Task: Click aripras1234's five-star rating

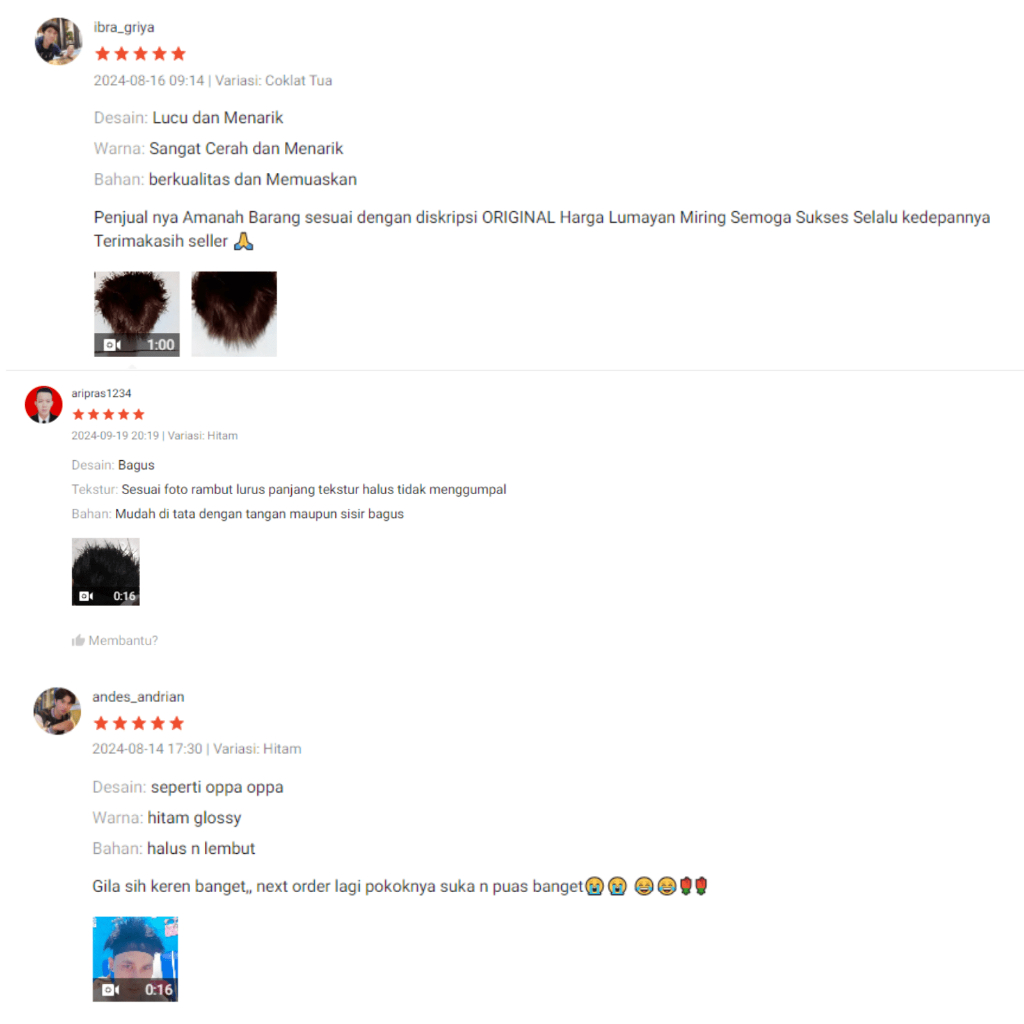Action: 108,414
